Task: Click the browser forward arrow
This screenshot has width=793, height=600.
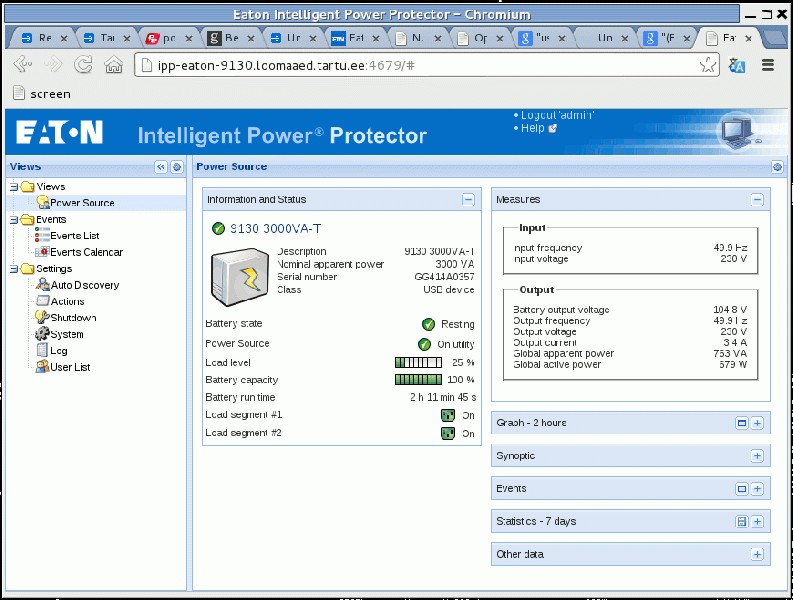Action: pyautogui.click(x=53, y=65)
